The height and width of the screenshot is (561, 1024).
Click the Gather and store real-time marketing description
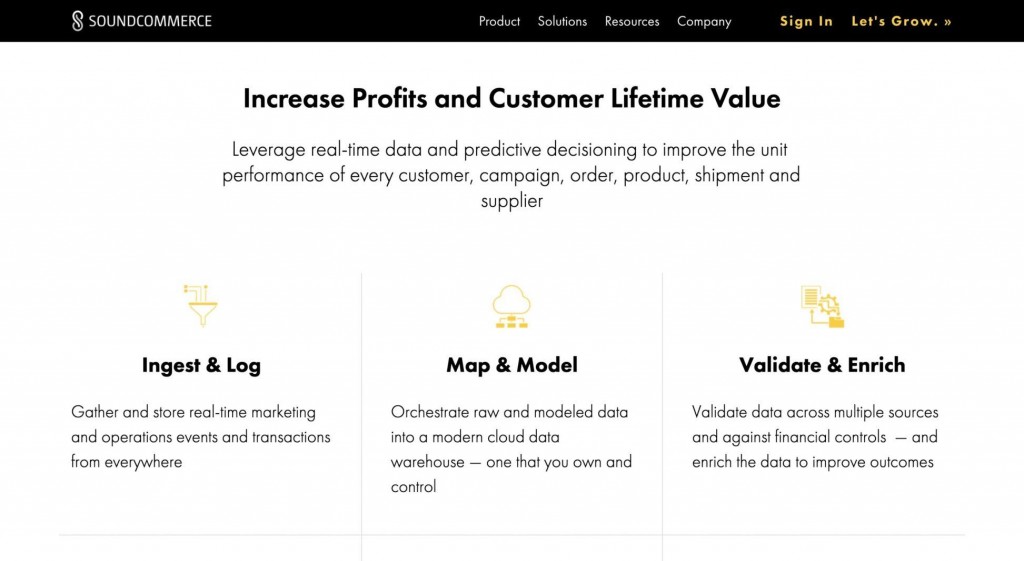click(x=200, y=437)
